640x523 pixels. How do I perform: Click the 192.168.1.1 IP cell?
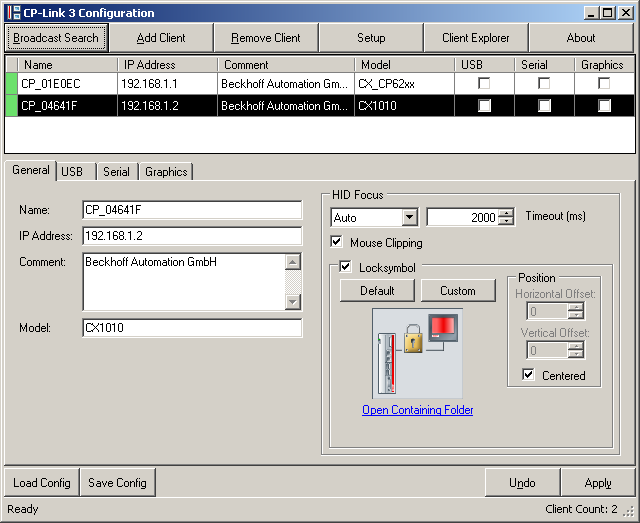point(167,84)
